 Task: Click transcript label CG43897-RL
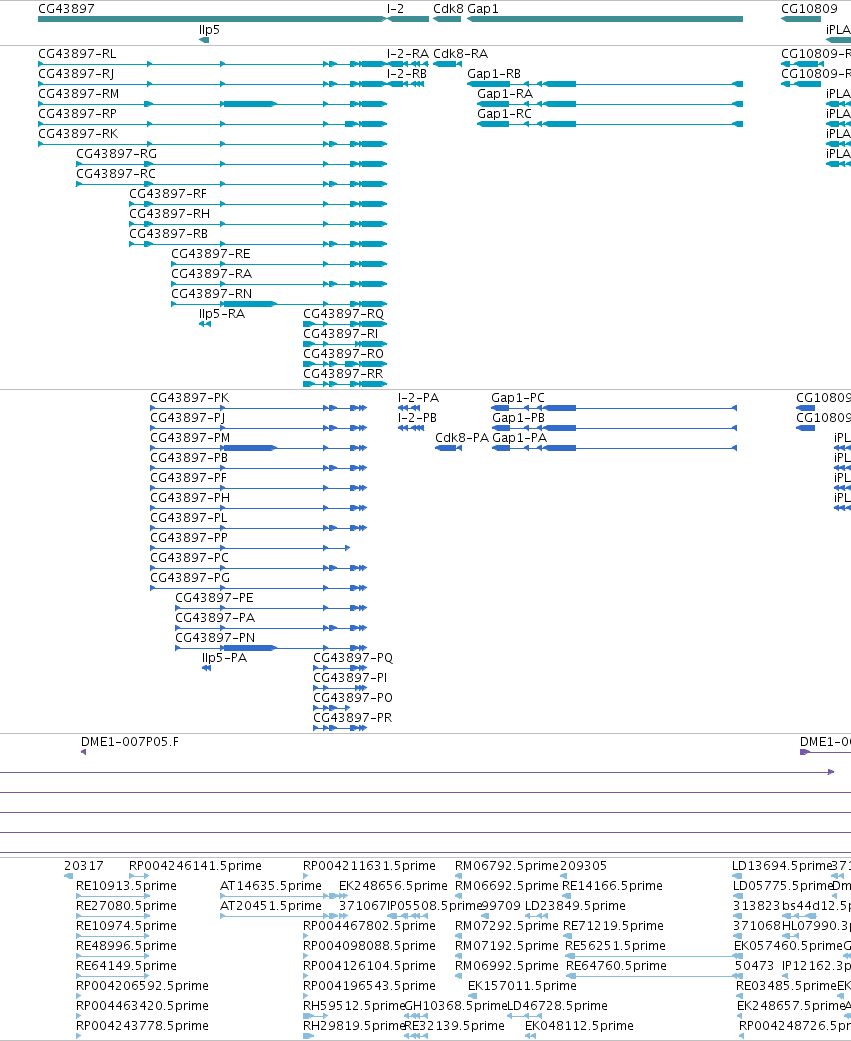[77, 54]
